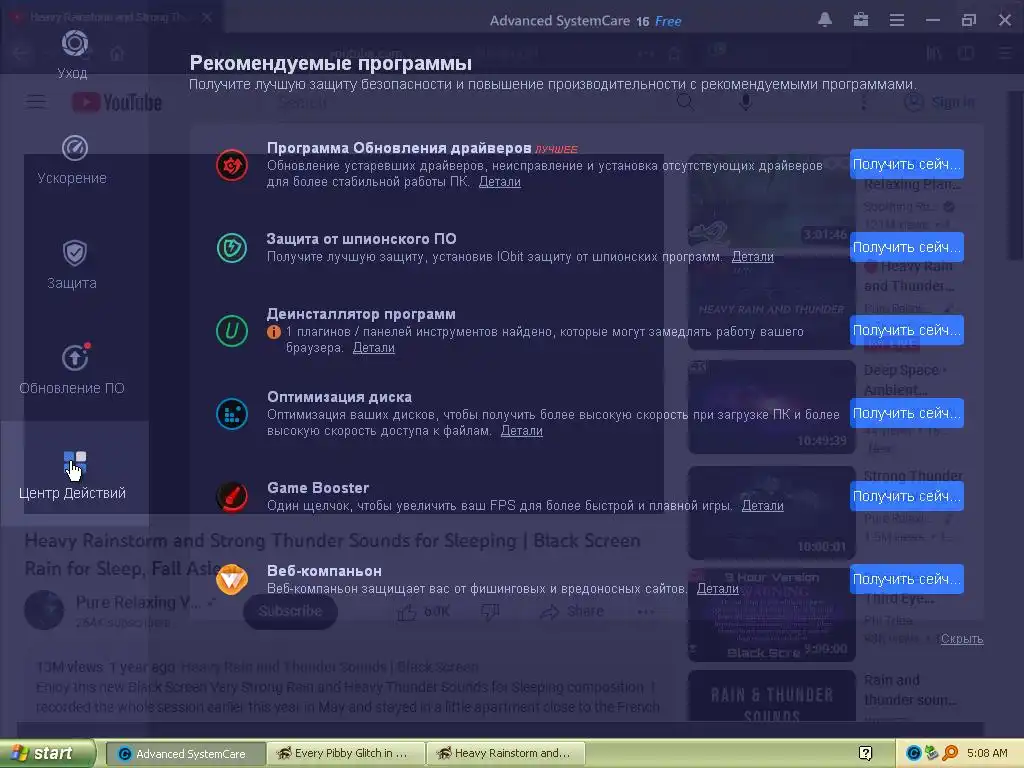Get the Оптимизация диска program now
1024x768 pixels.
coord(906,413)
